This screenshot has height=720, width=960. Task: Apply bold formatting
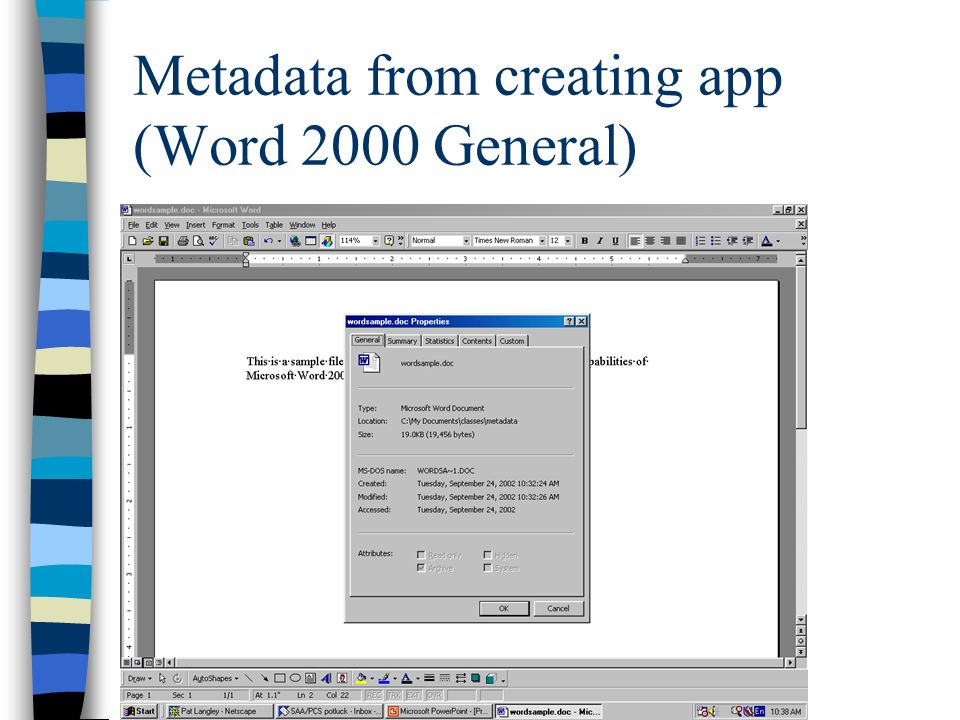(x=585, y=241)
